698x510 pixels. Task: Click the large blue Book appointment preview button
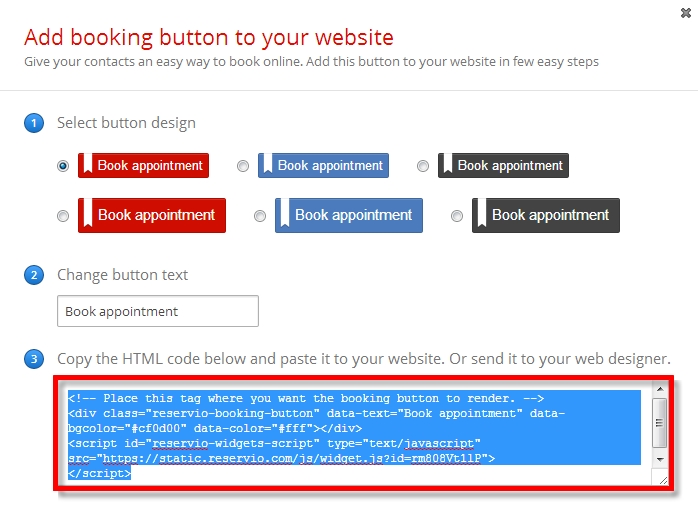(349, 215)
